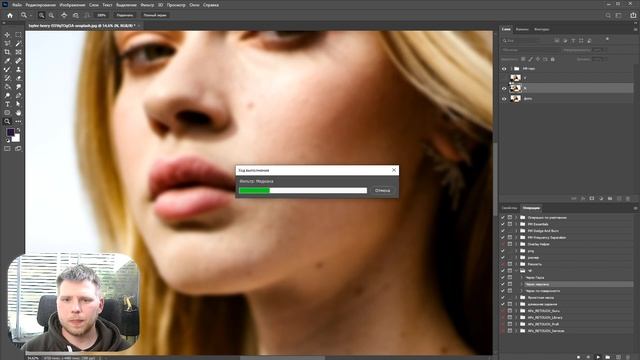Create new action set folder icon

pos(608,357)
